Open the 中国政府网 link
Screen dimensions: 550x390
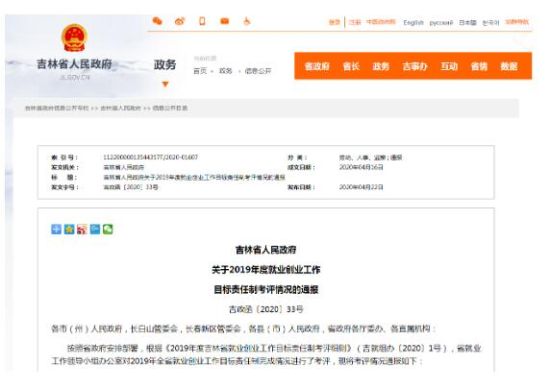(x=381, y=22)
